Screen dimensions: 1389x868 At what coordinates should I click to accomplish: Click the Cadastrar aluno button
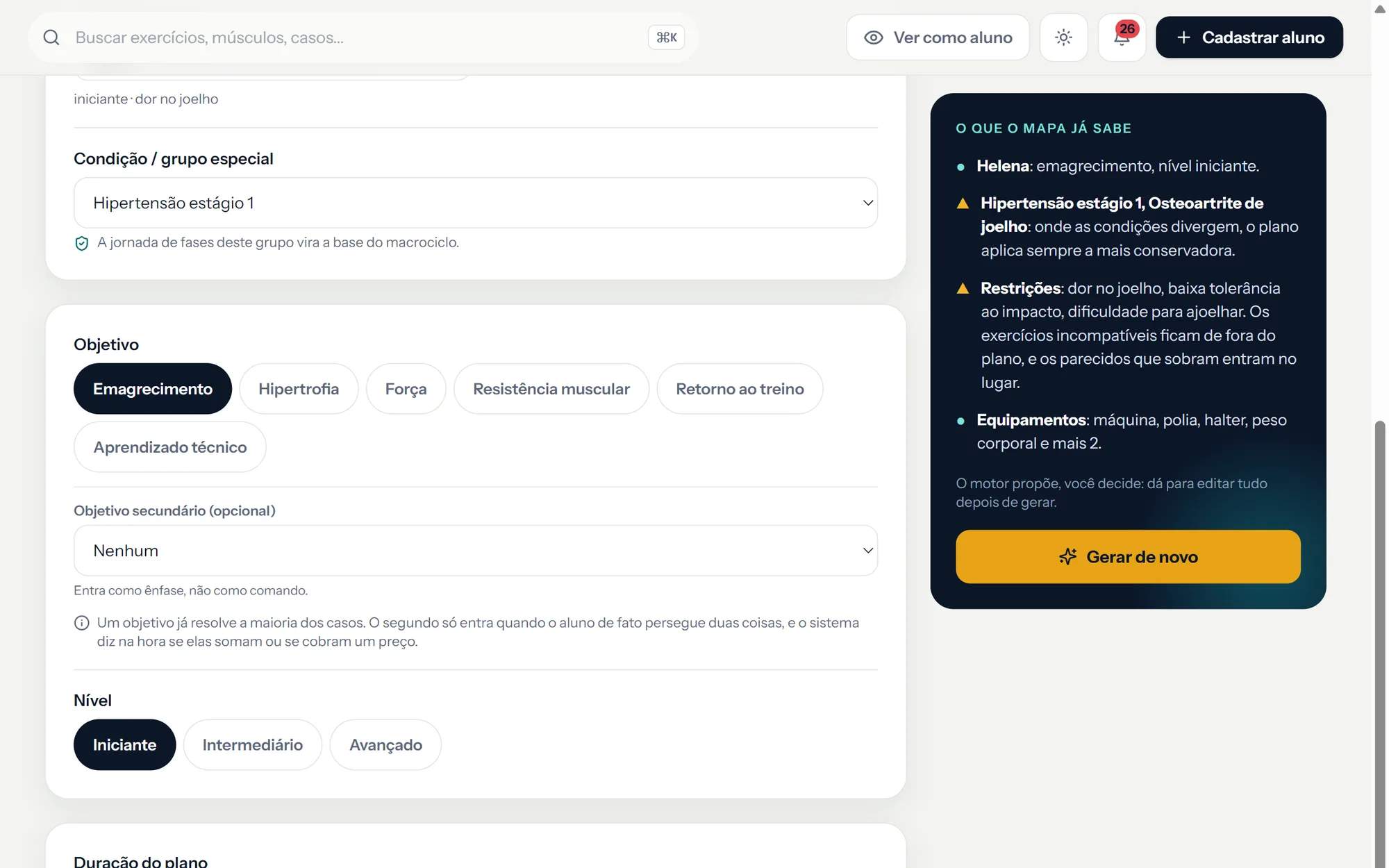[1249, 37]
